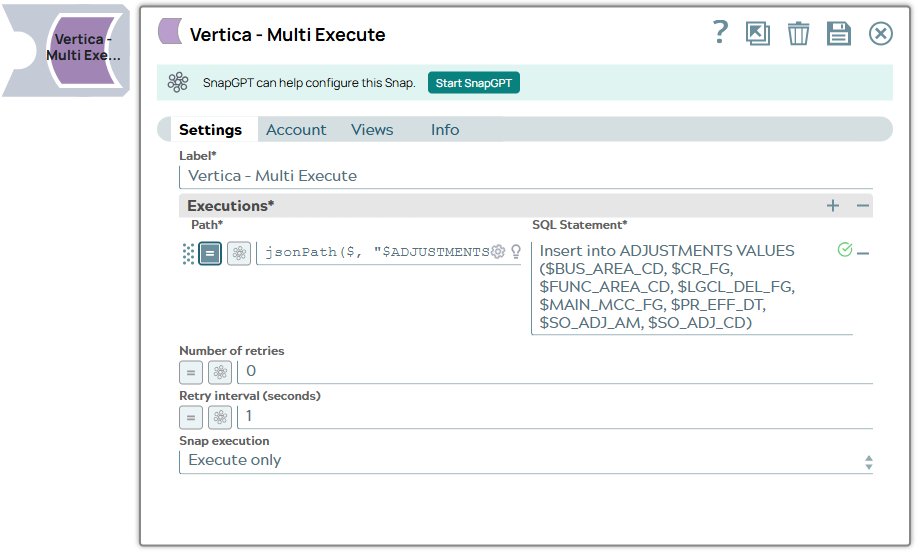The image size is (917, 554).
Task: Open the gear icon in Path field
Action: click(x=498, y=252)
